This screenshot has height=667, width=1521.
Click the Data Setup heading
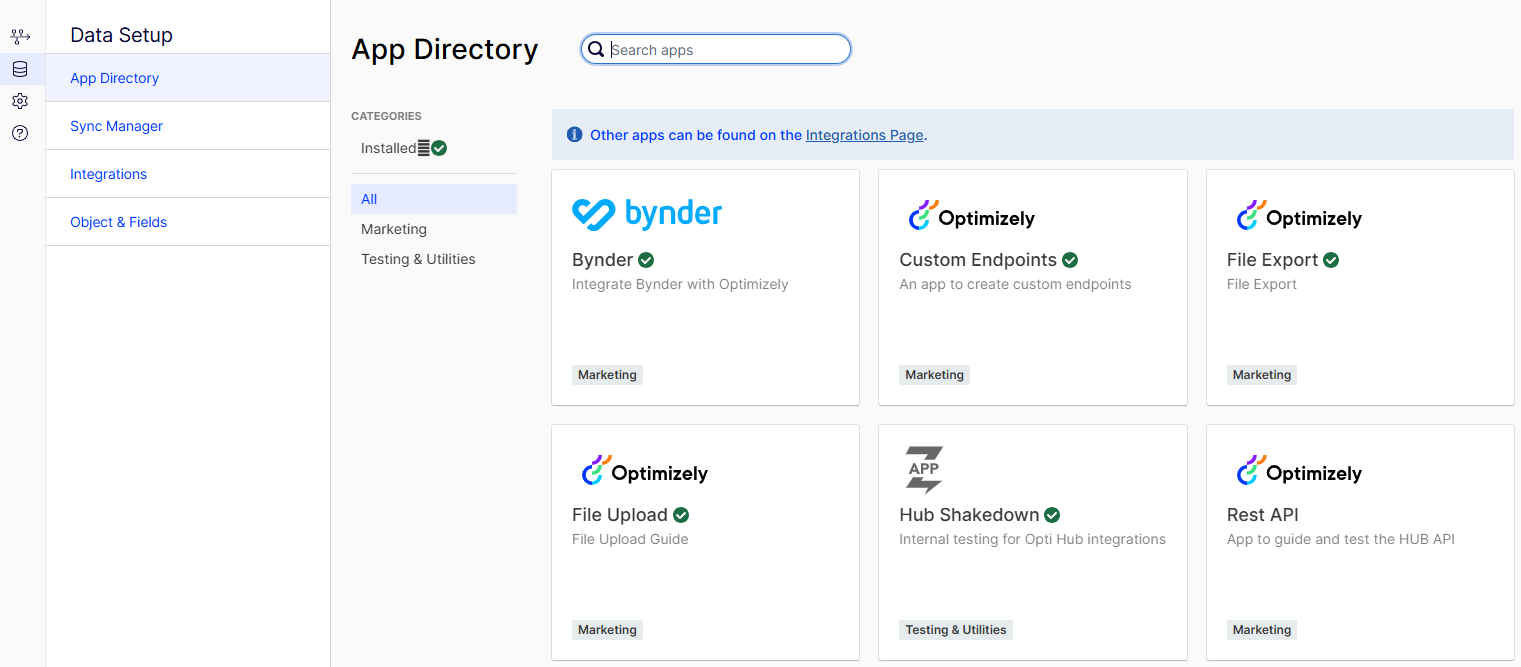pyautogui.click(x=121, y=35)
